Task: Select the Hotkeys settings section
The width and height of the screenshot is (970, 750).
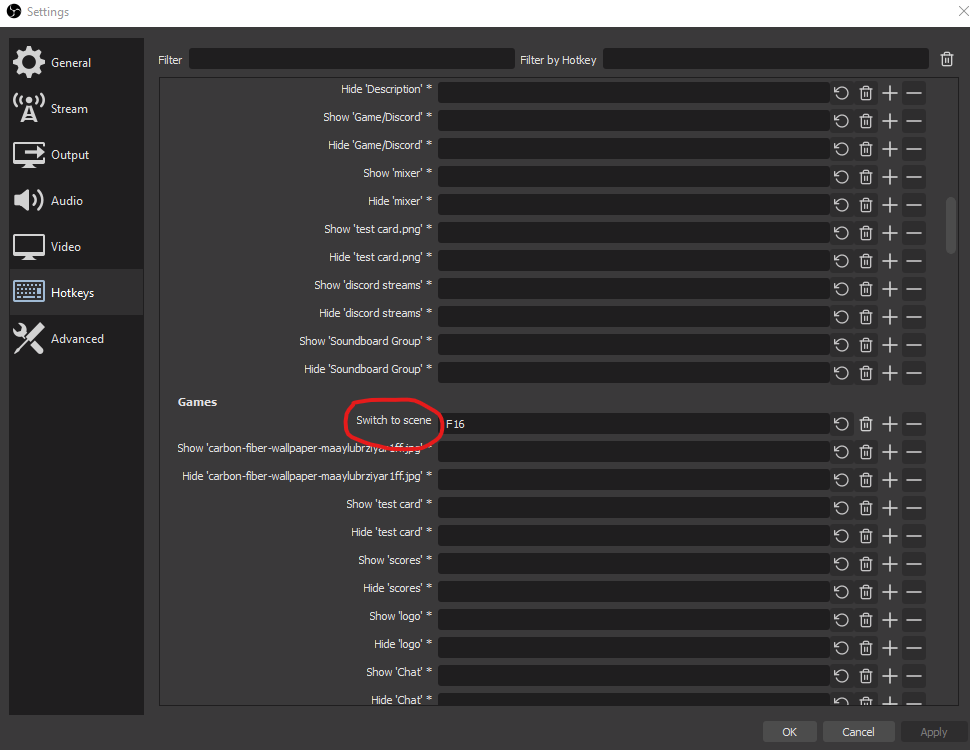Action: 76,292
